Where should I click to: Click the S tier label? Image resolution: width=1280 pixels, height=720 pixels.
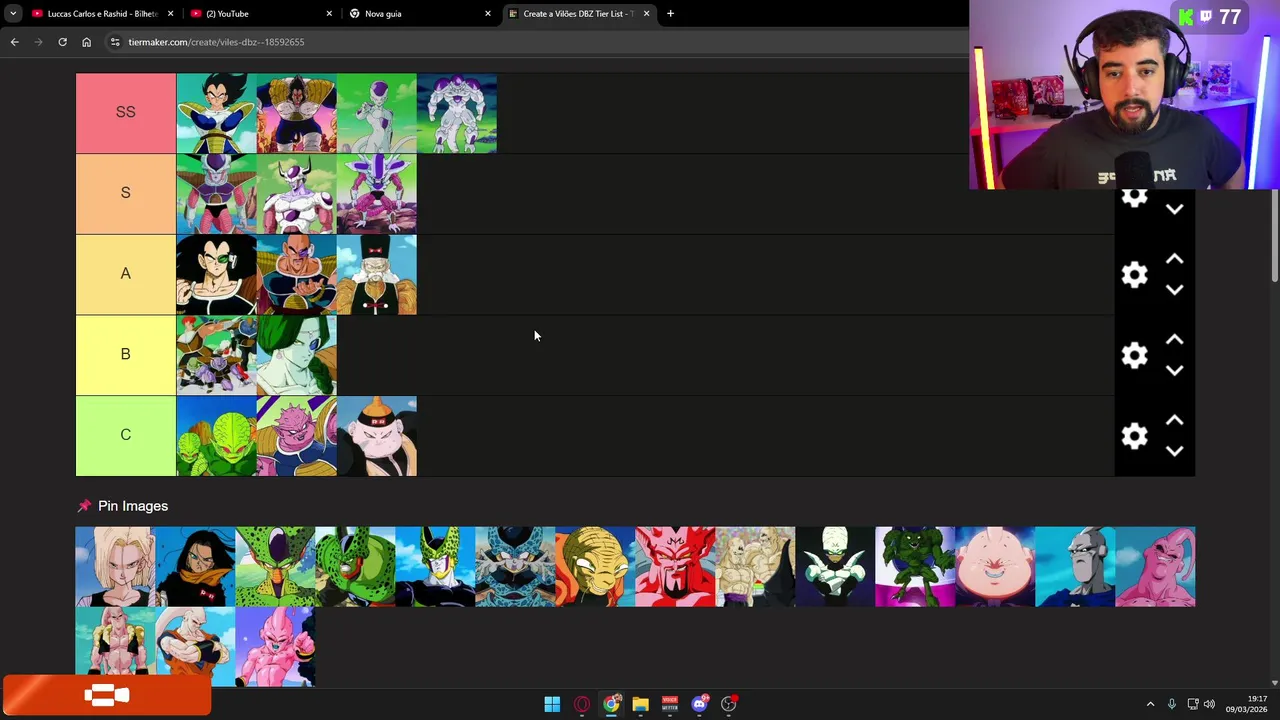coord(126,193)
